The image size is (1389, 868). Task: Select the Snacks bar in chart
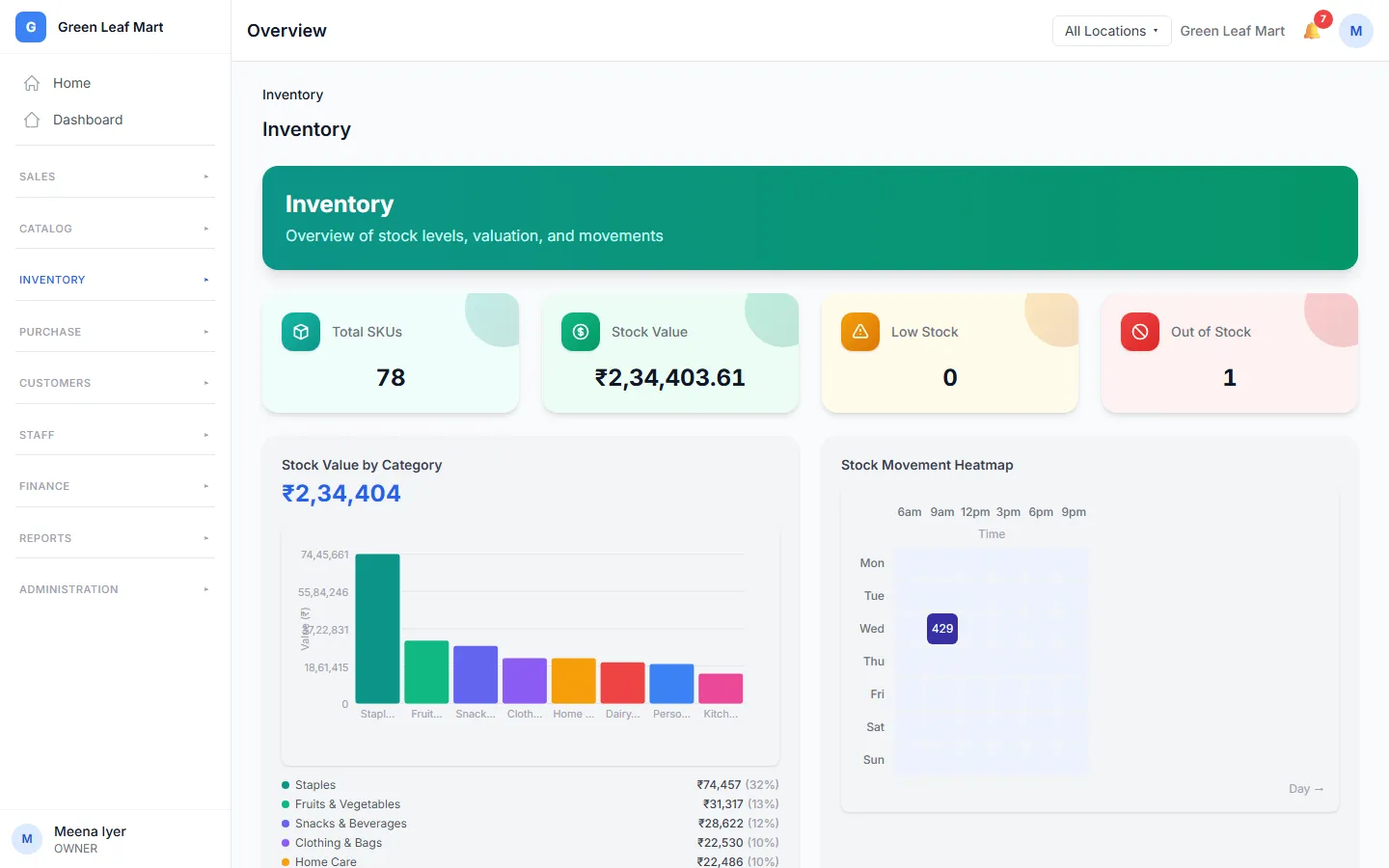(476, 675)
